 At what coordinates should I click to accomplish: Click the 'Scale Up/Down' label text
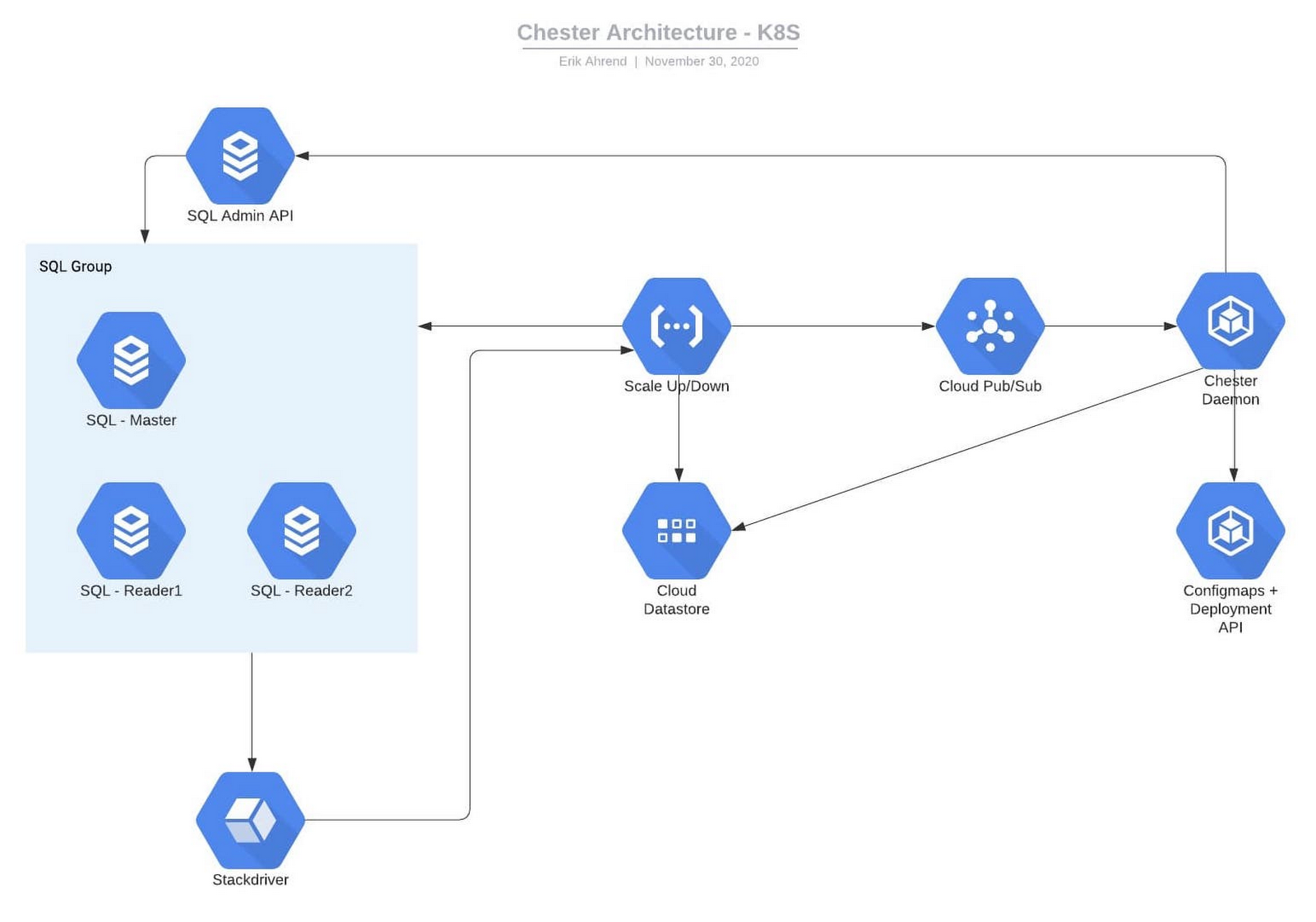677,386
